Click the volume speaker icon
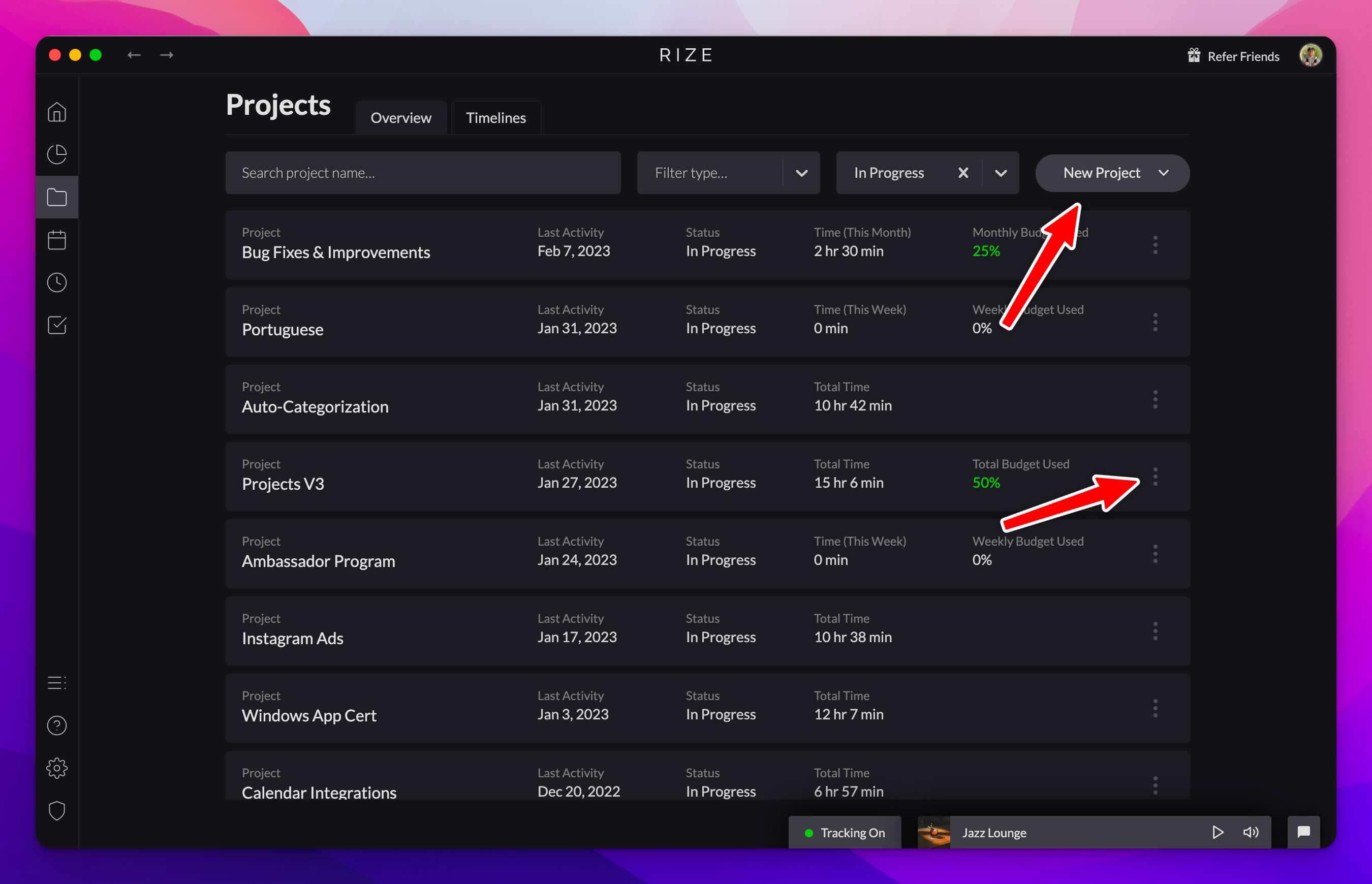The width and height of the screenshot is (1372, 884). click(1251, 832)
